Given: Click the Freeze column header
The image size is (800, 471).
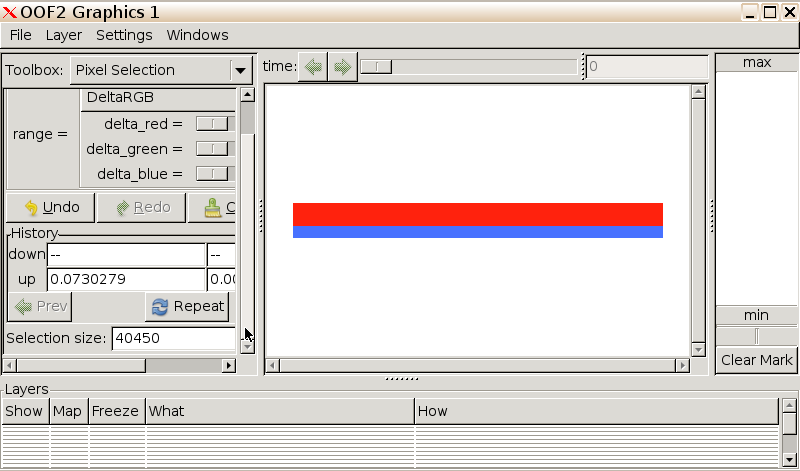Looking at the screenshot, I should (x=117, y=411).
